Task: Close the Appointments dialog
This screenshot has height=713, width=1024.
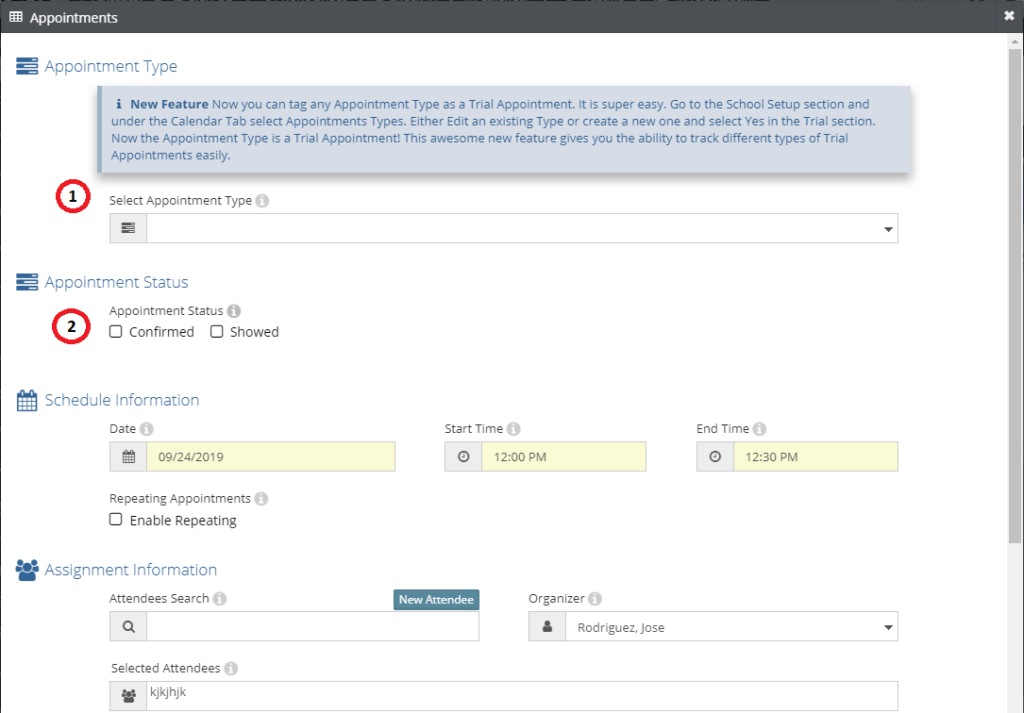Action: [1009, 16]
